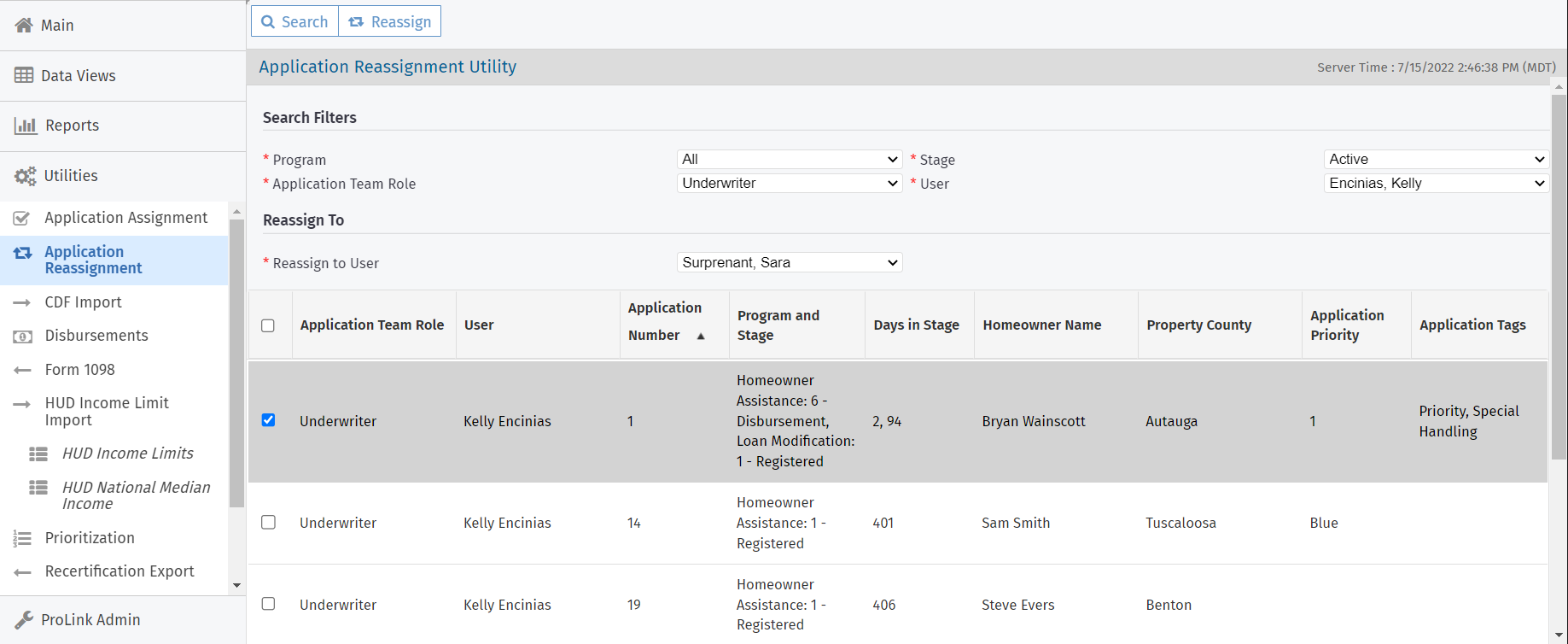
Task: Open the Program dropdown
Action: (x=790, y=160)
